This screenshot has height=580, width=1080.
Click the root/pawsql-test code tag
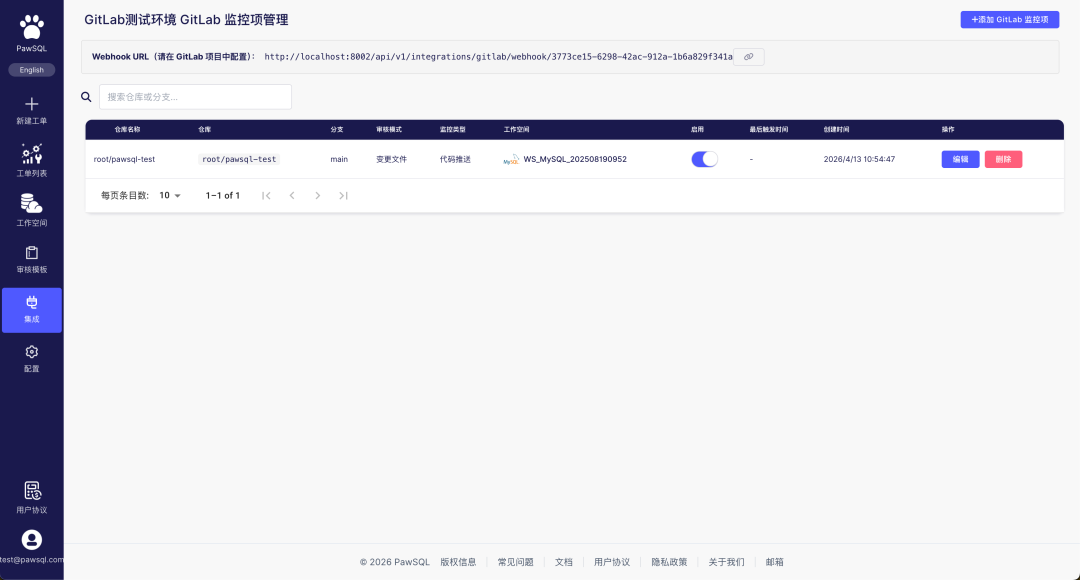[x=239, y=159]
